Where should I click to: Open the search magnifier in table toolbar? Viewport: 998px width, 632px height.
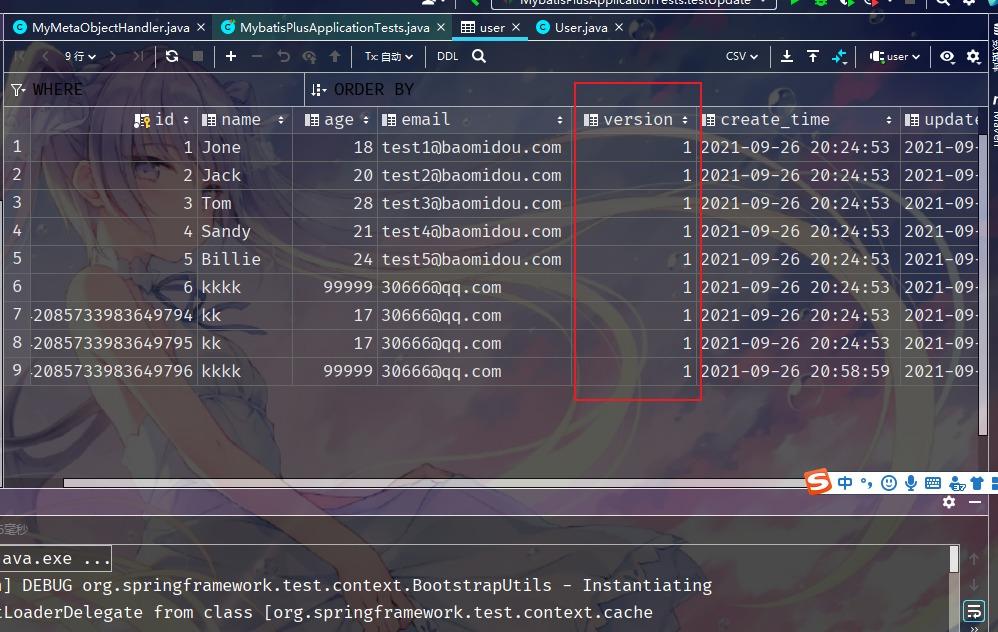pyautogui.click(x=479, y=57)
